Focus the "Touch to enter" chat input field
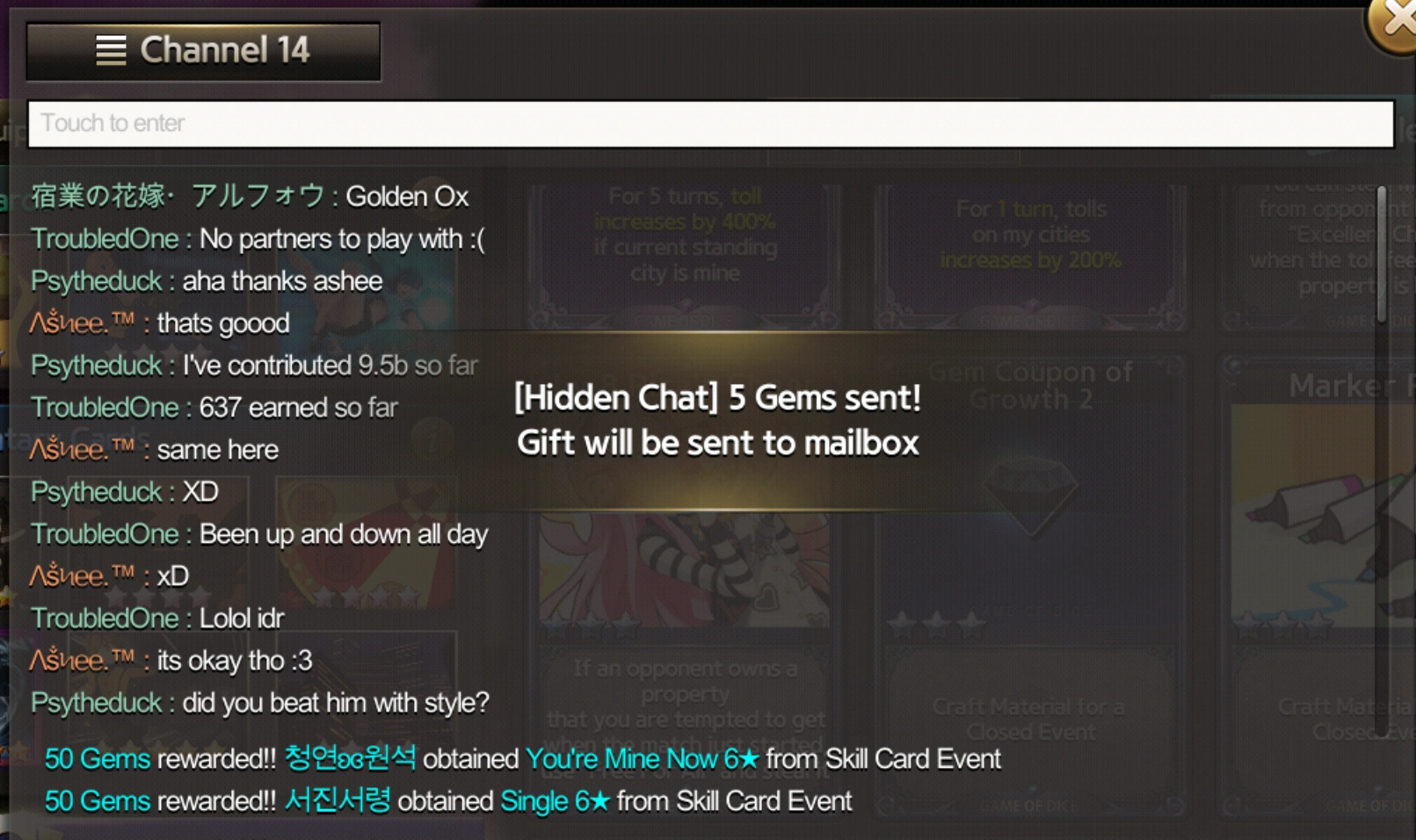The image size is (1416, 840). tap(710, 123)
